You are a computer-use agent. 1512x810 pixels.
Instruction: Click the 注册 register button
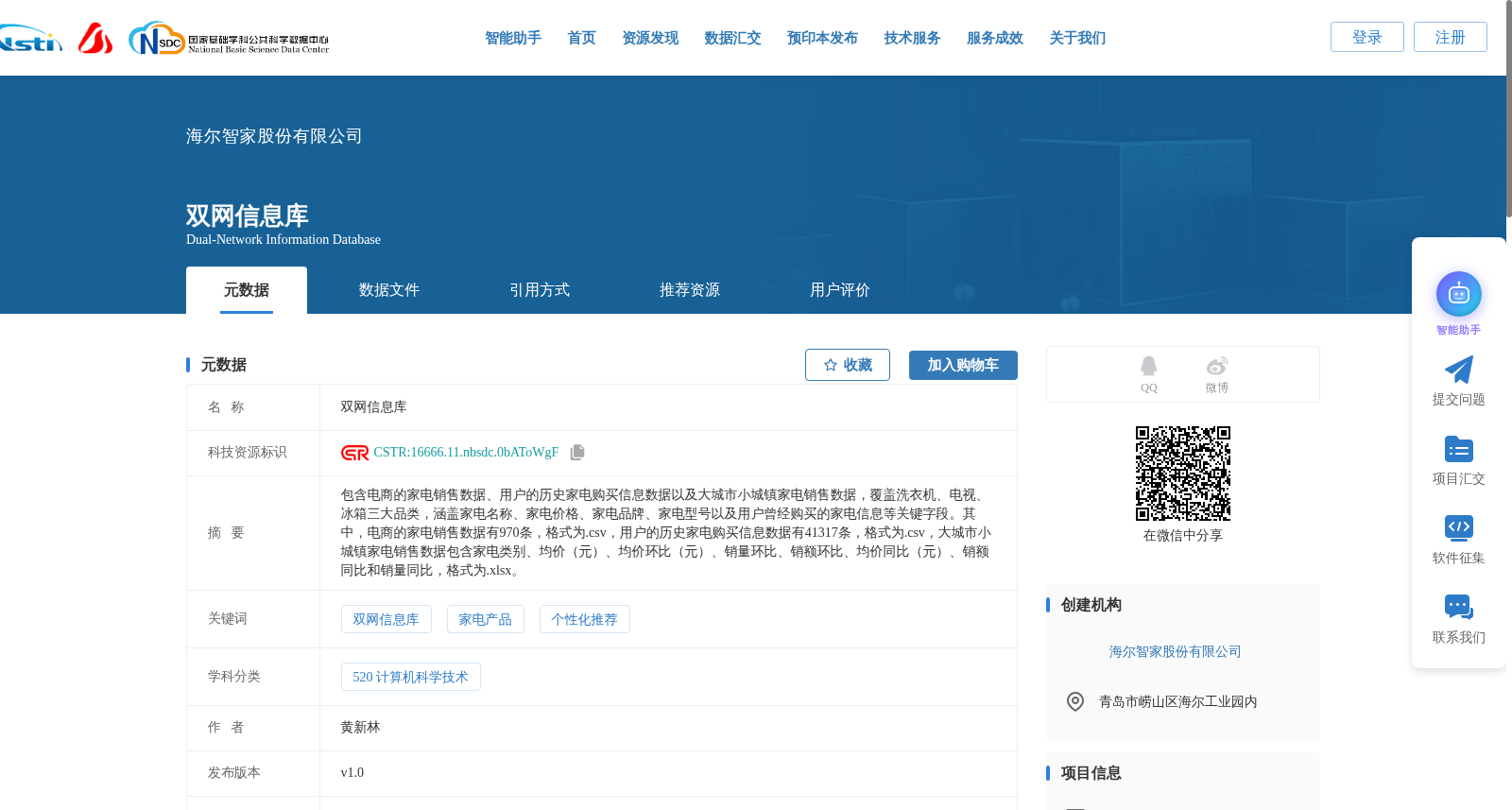tap(1451, 37)
